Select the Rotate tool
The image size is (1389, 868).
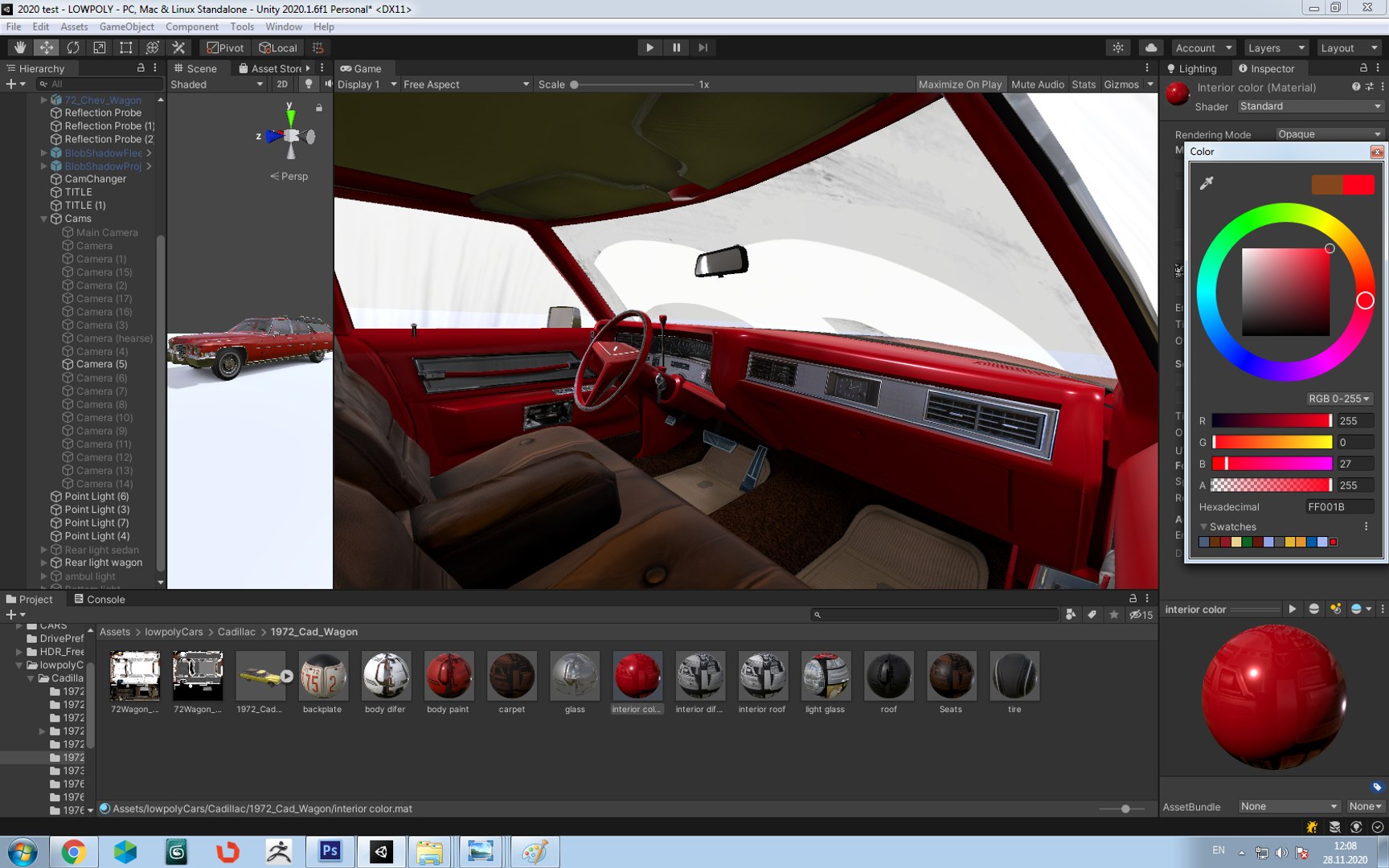[x=73, y=47]
